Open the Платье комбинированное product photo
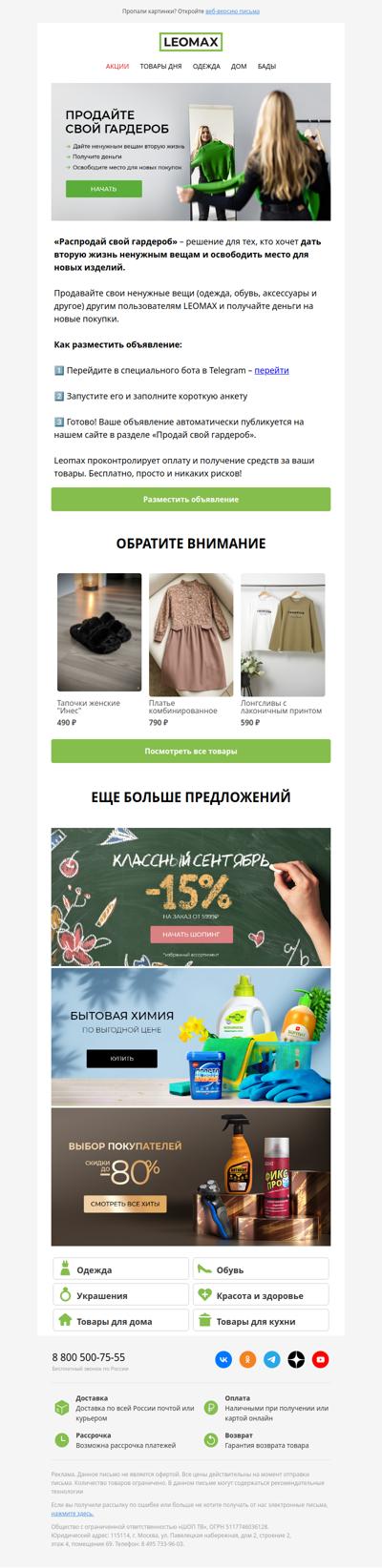Screen dimensions: 382x1568 click(191, 634)
